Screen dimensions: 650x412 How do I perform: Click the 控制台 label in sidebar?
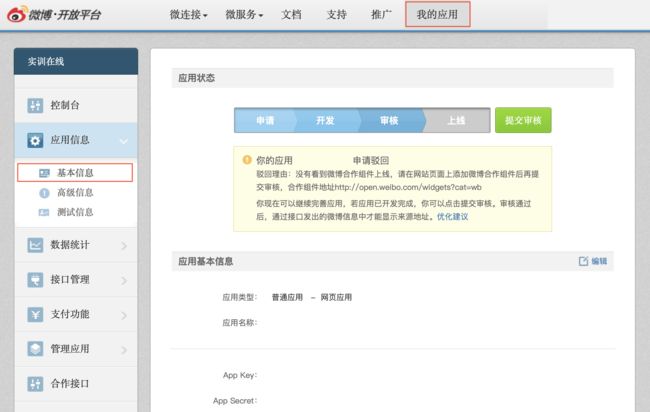click(x=65, y=105)
